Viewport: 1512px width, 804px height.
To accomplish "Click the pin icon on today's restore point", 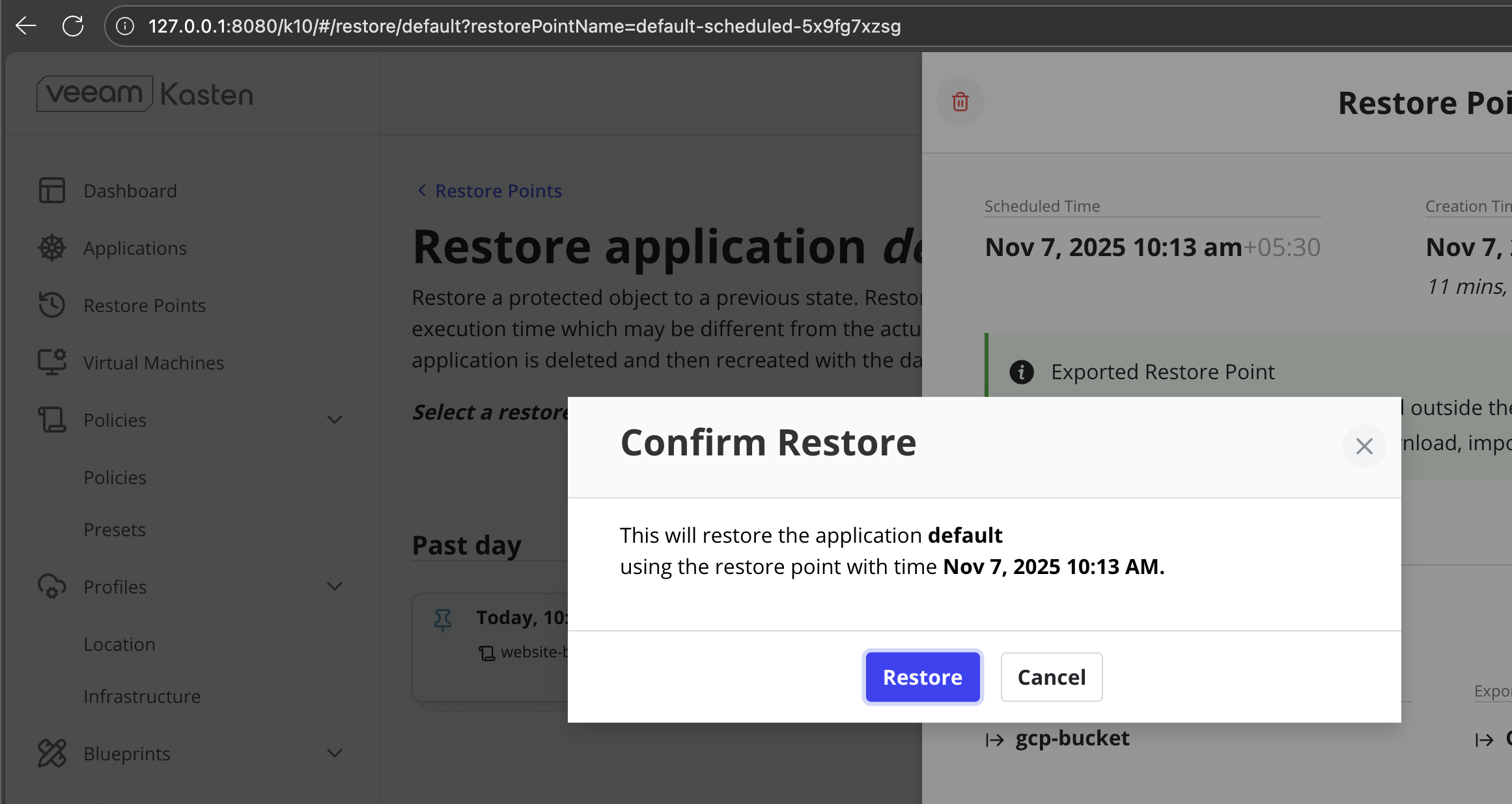I will [x=443, y=620].
